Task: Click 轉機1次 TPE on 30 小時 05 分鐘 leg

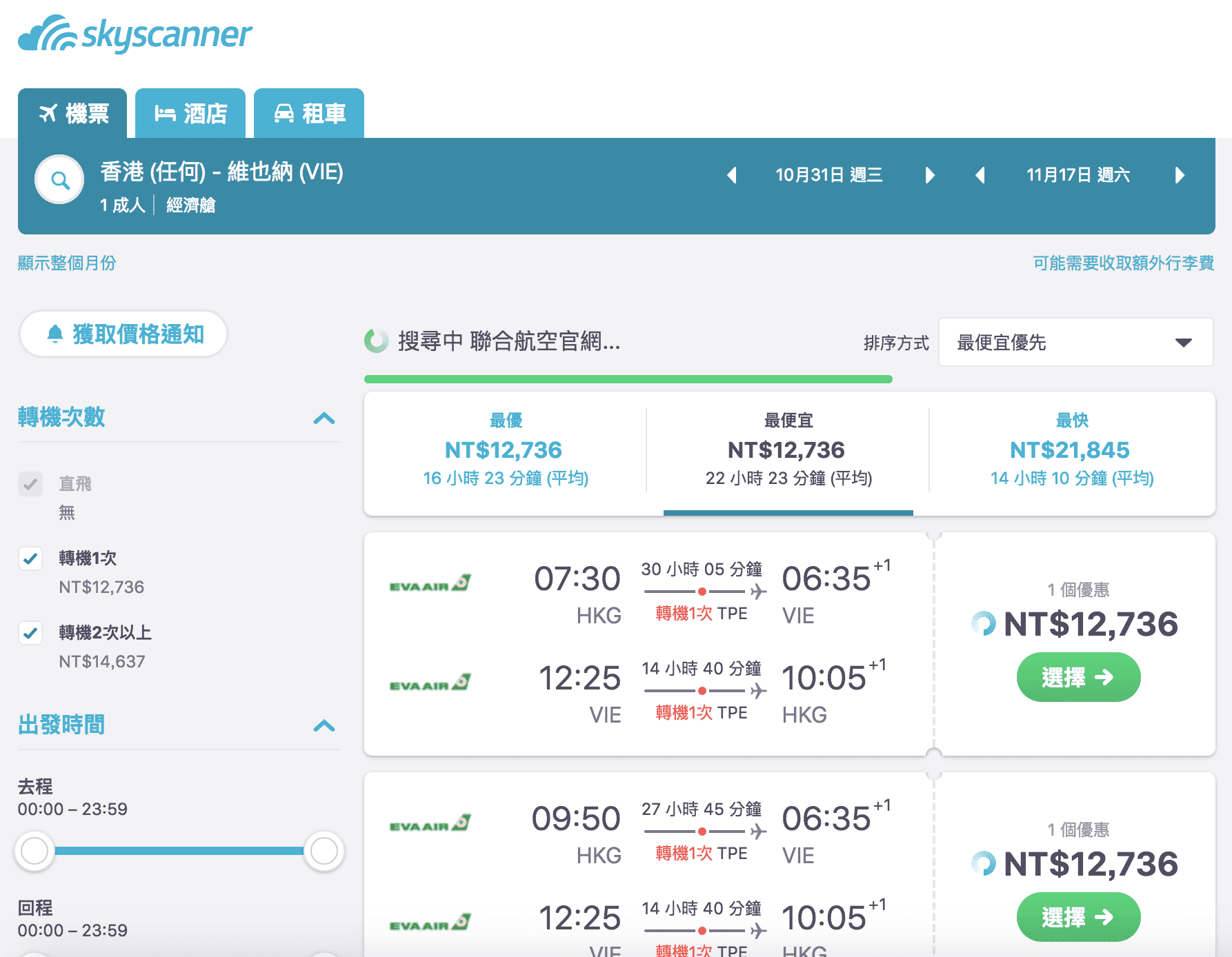Action: [x=702, y=614]
